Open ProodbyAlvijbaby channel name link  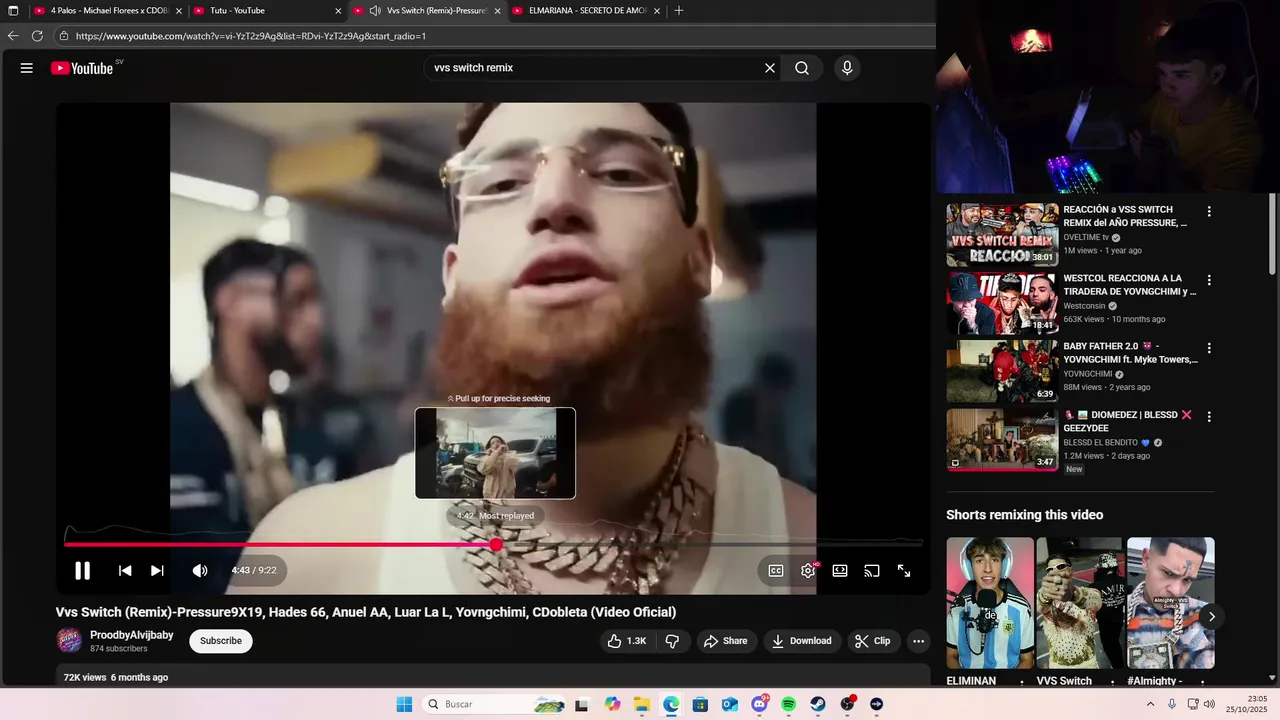click(x=132, y=635)
